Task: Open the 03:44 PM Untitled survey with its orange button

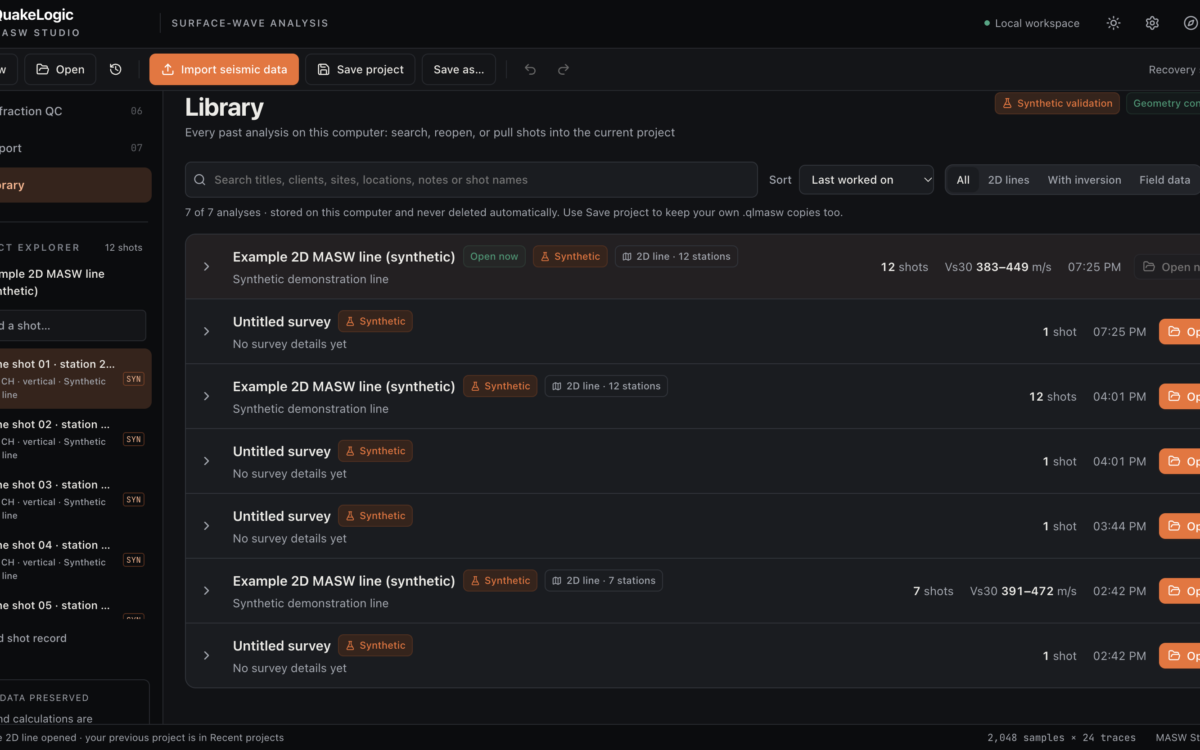Action: pos(1180,526)
